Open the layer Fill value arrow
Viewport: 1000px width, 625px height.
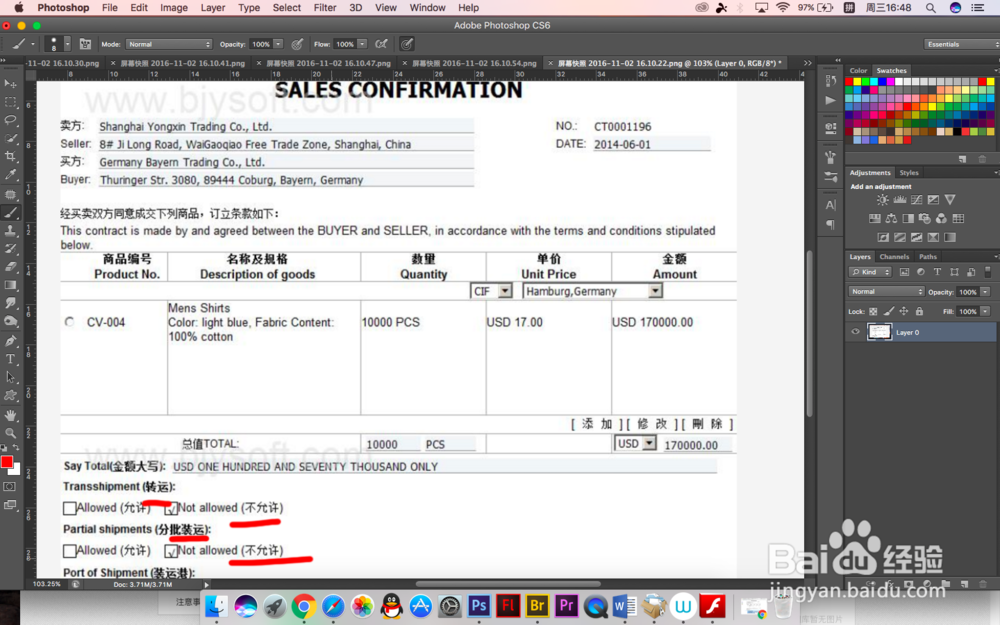985,311
